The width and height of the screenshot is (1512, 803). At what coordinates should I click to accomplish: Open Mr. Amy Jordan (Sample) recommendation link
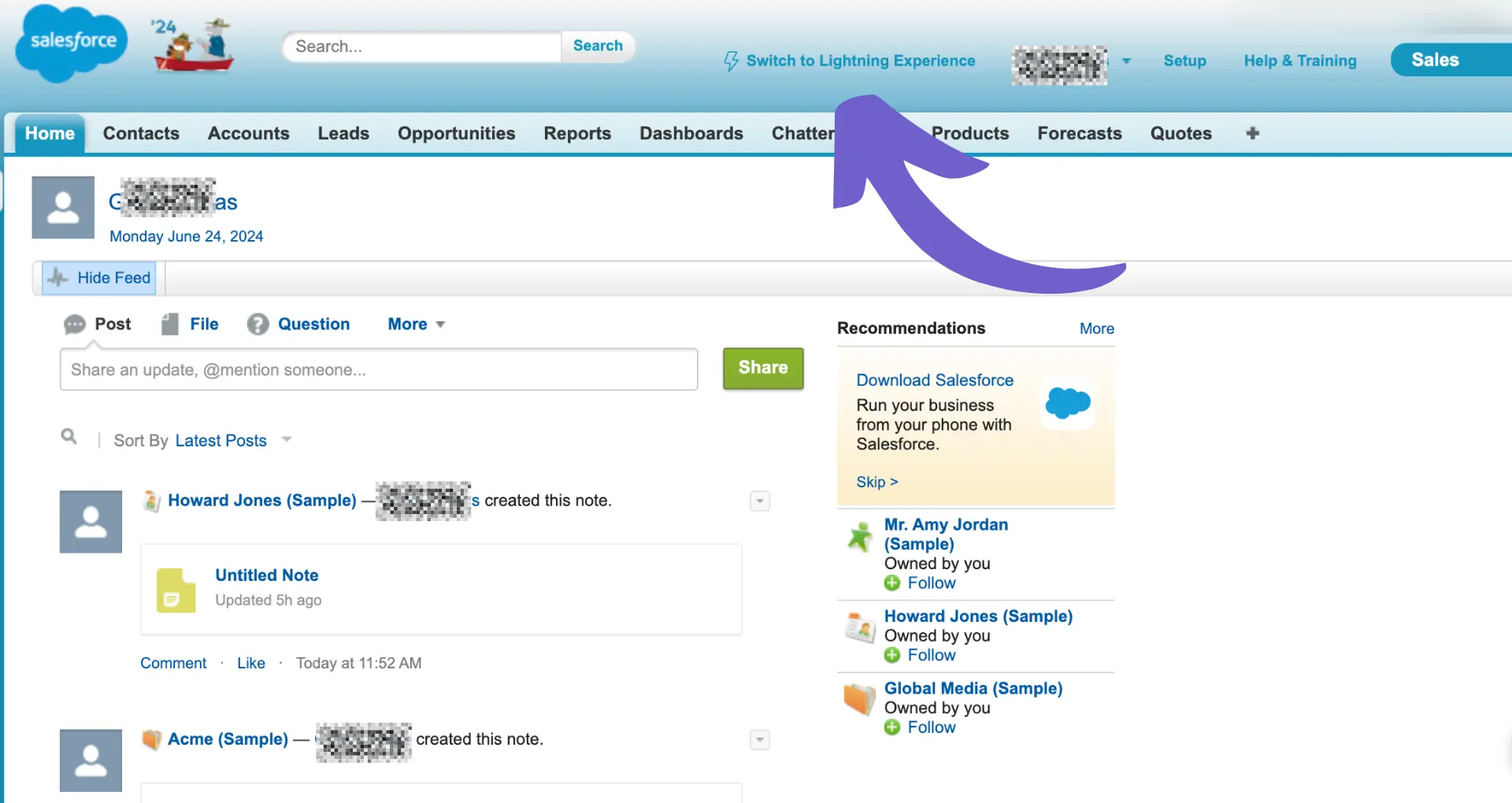946,534
